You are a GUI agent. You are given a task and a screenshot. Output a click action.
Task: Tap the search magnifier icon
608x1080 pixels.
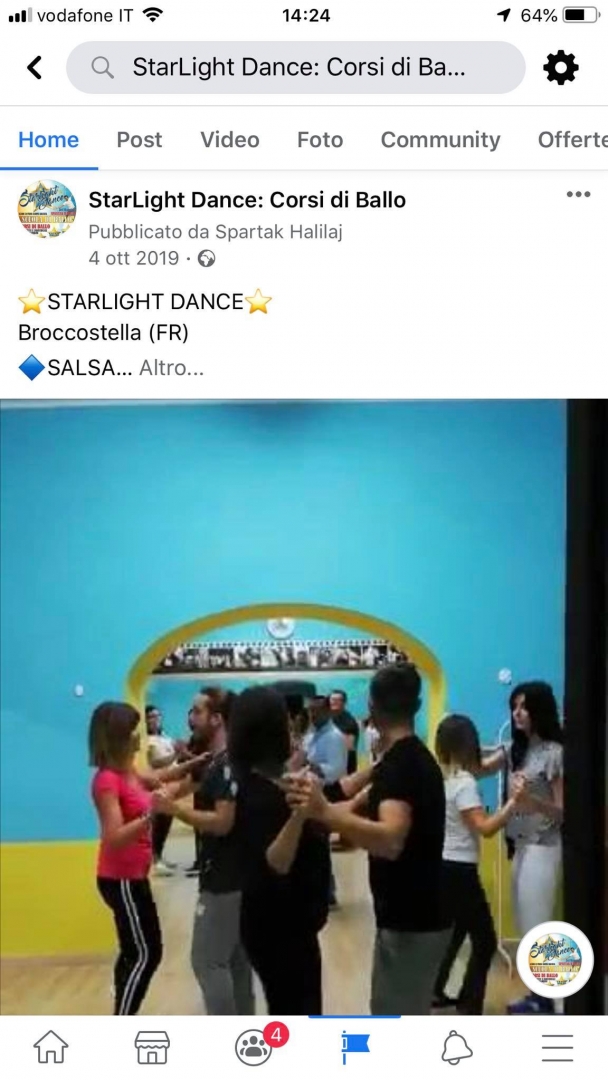click(x=103, y=68)
